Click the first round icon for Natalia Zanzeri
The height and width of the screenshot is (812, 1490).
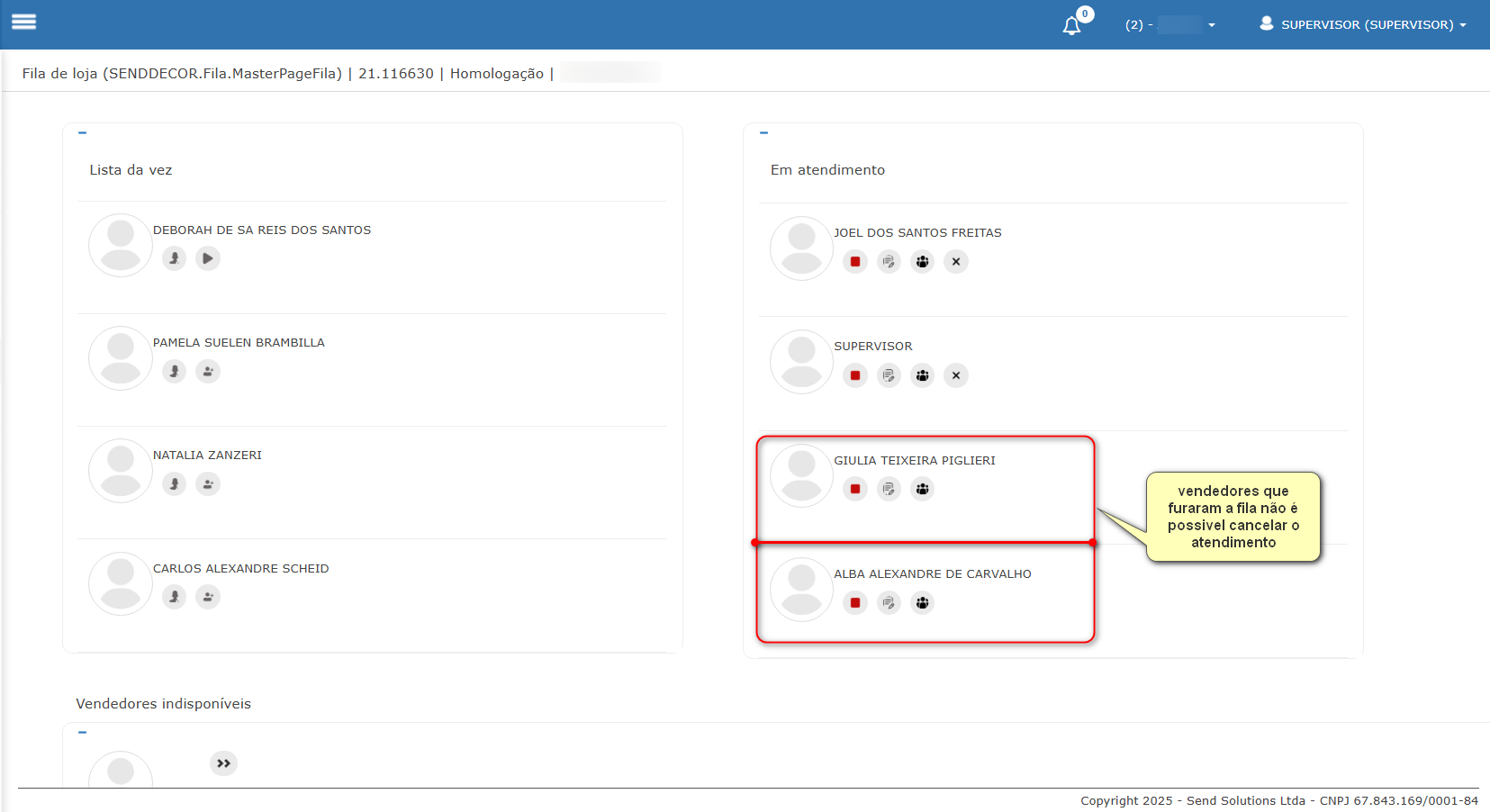[175, 484]
